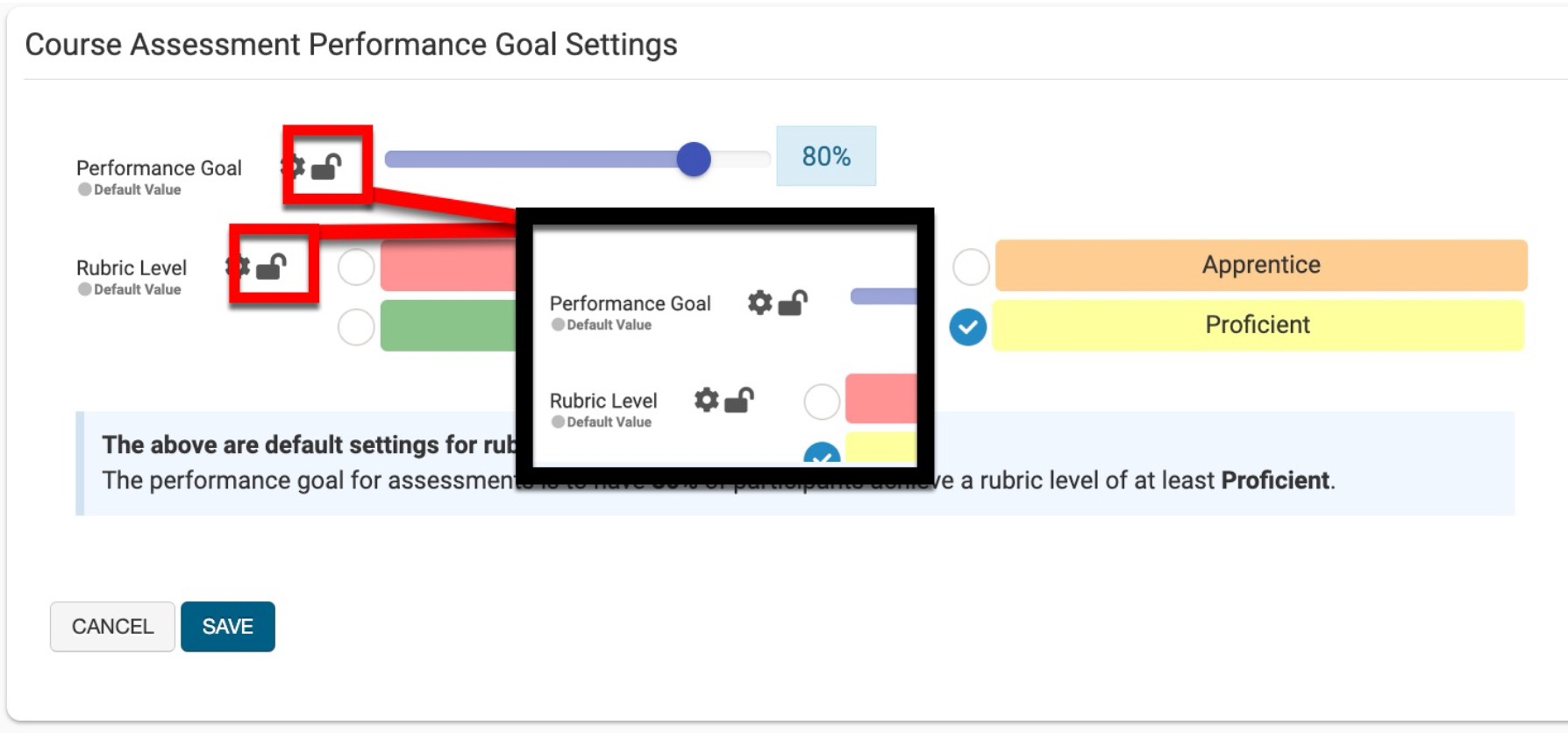The width and height of the screenshot is (1568, 733).
Task: Click Rubric Level gear inside magnified black callout
Action: pos(706,400)
